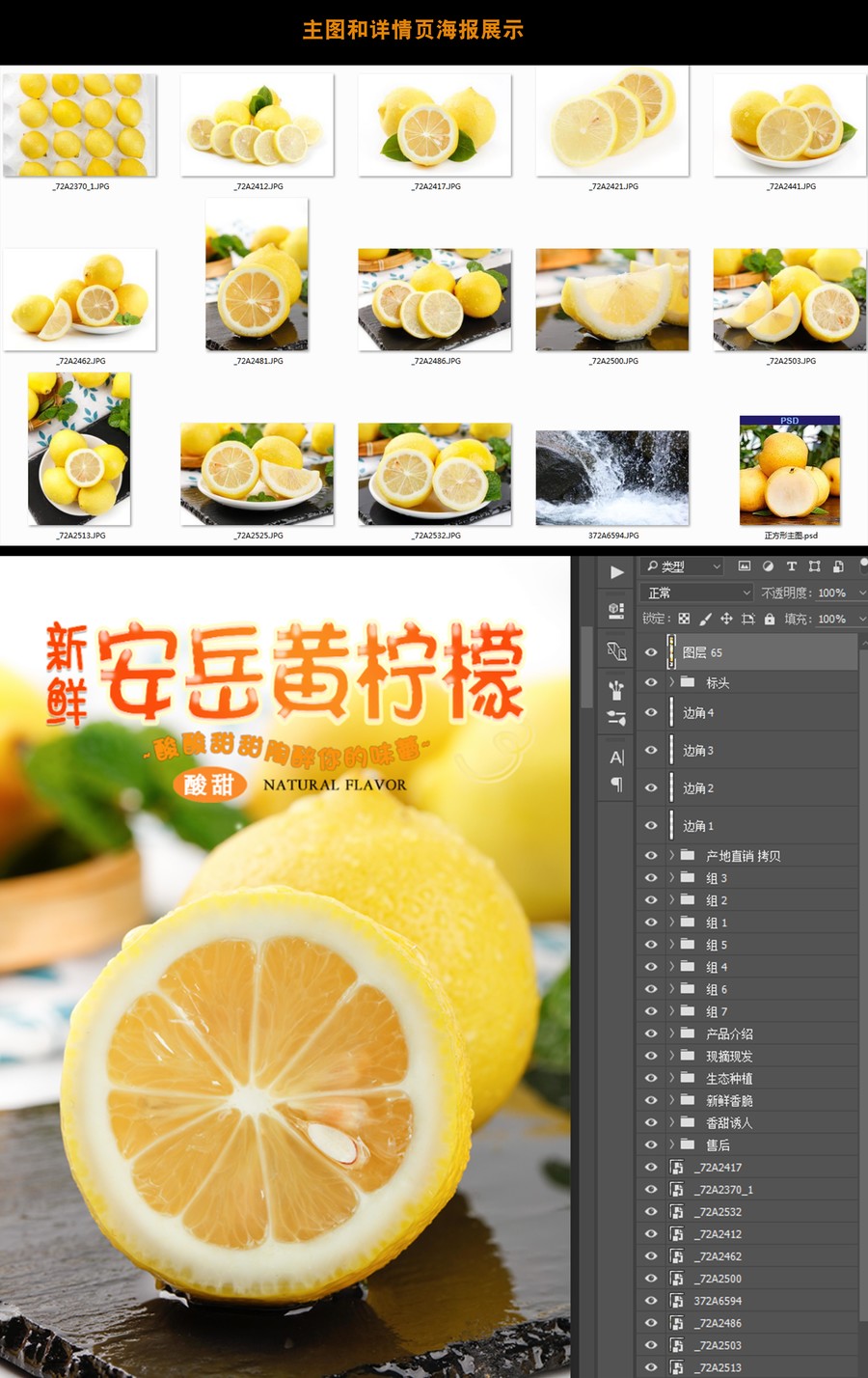Toggle visibility of 边角 1 layer
This screenshot has width=868, height=1378.
[x=651, y=825]
